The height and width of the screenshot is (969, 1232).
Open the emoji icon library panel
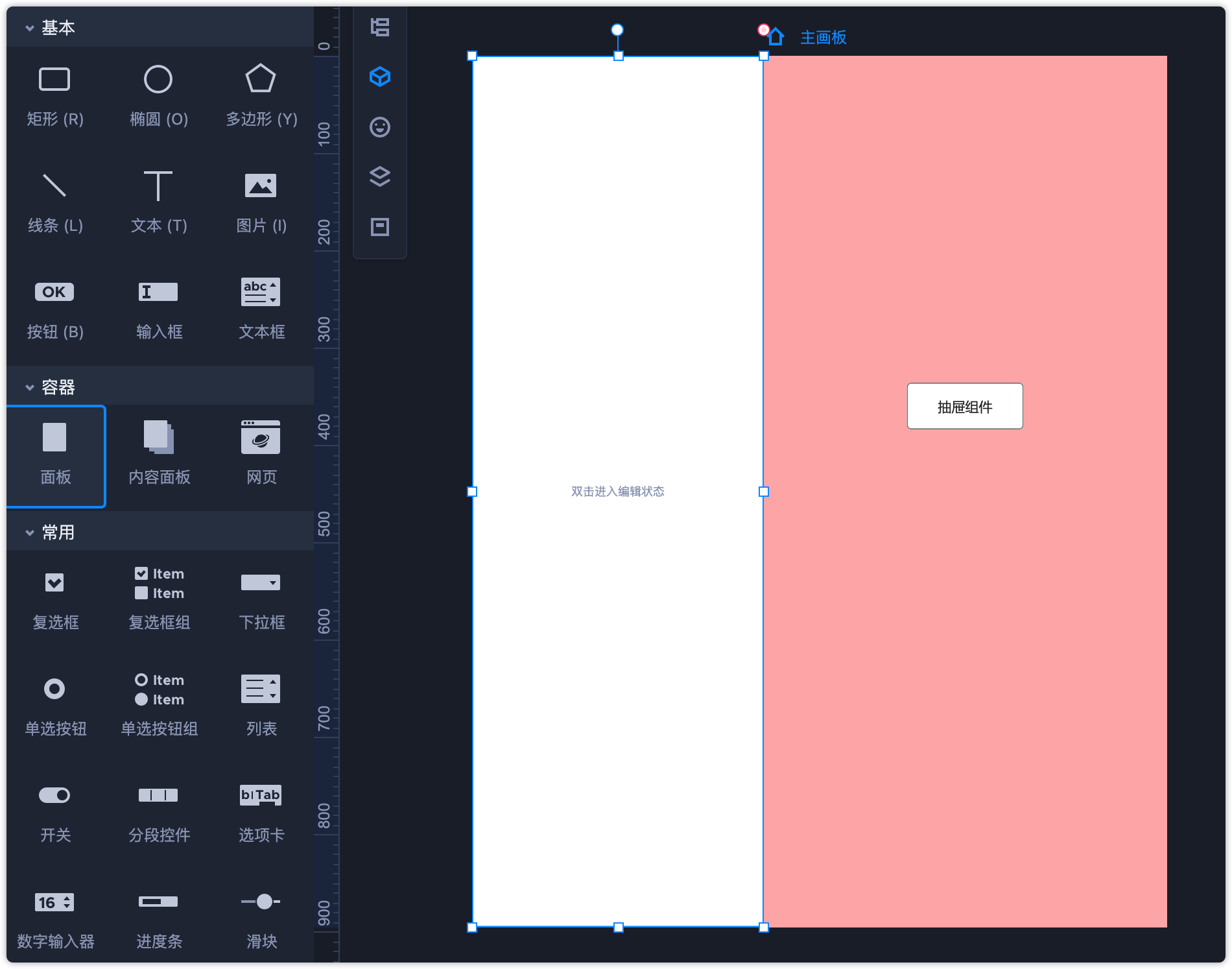(380, 127)
